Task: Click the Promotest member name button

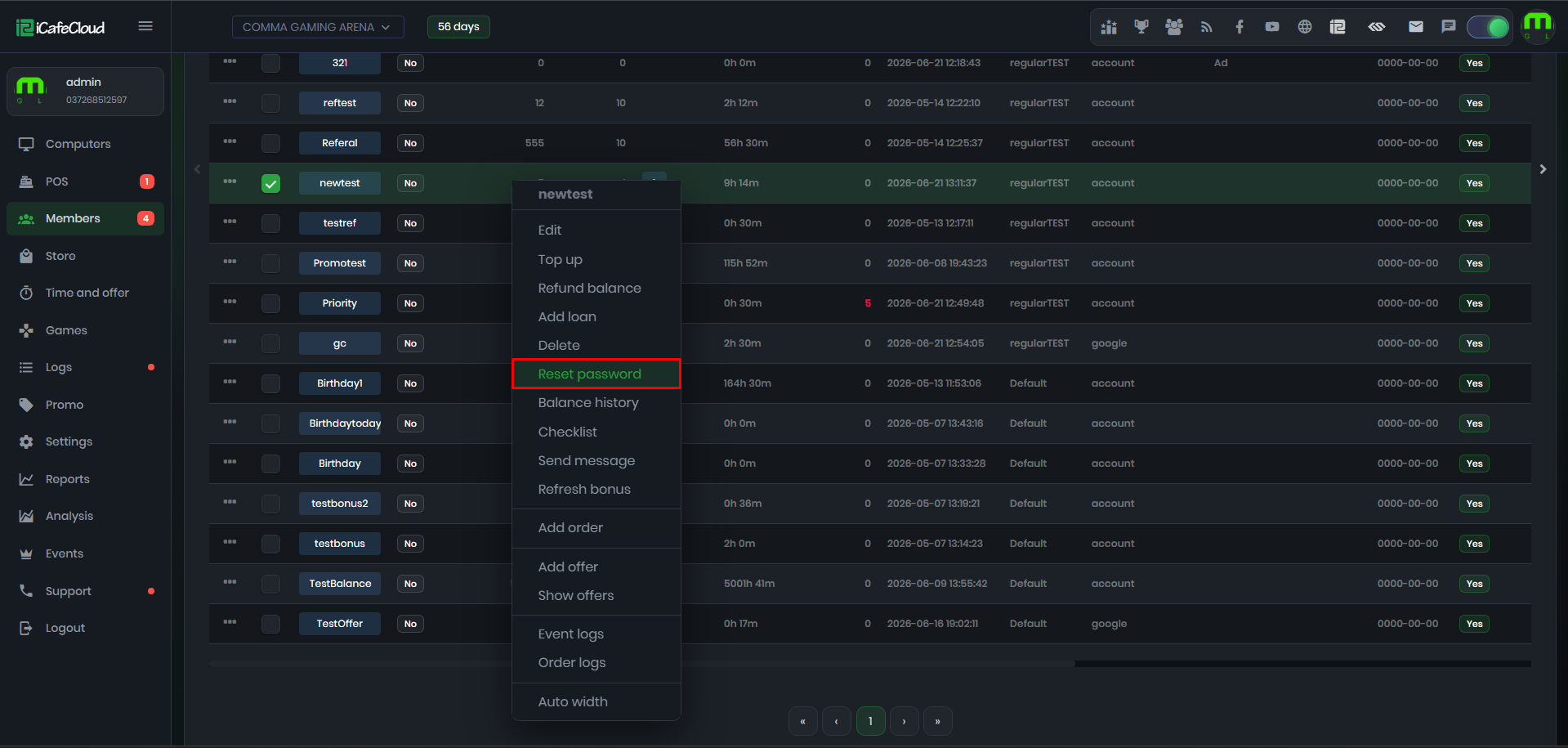Action: click(x=340, y=263)
